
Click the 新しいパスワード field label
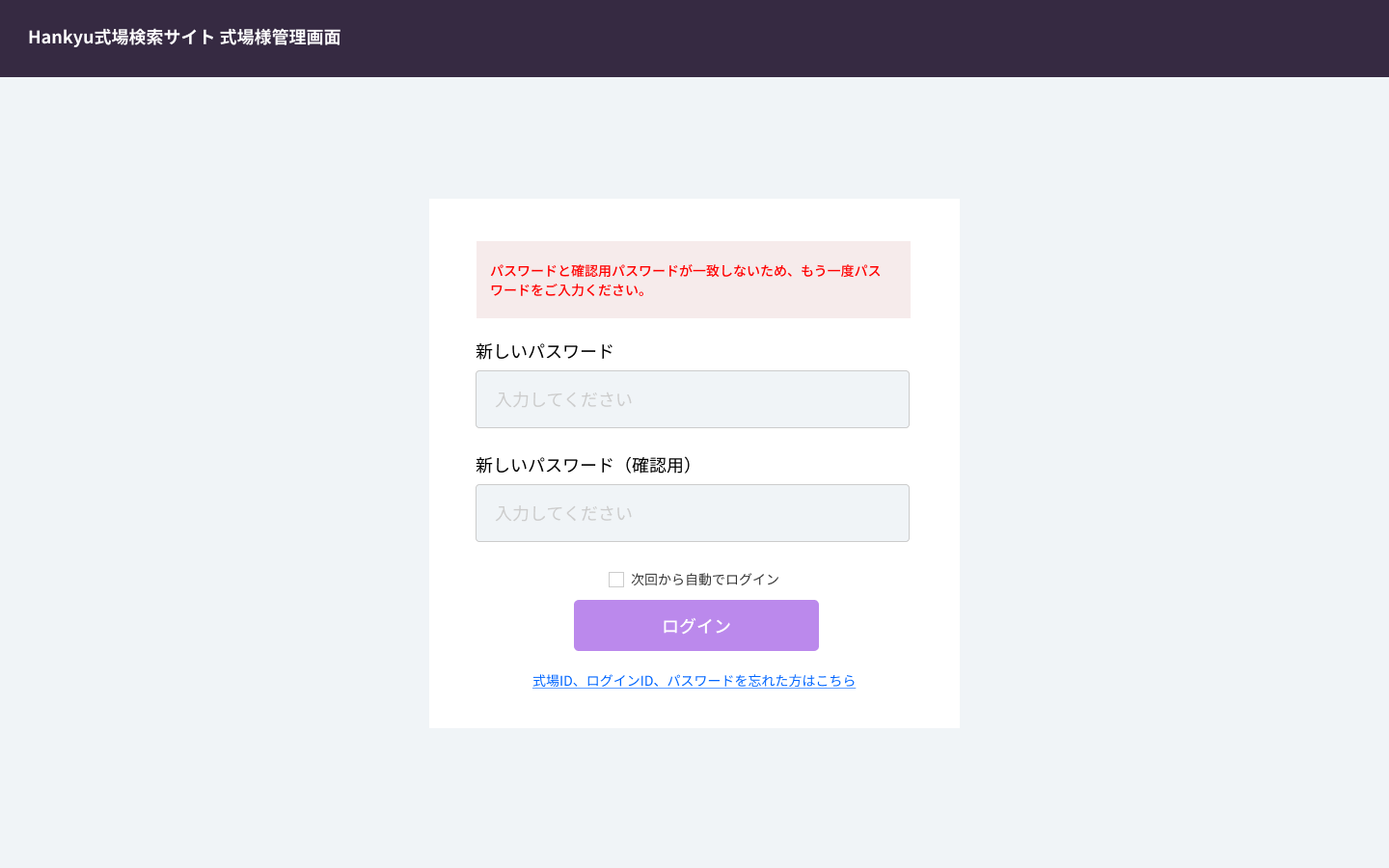pos(544,351)
